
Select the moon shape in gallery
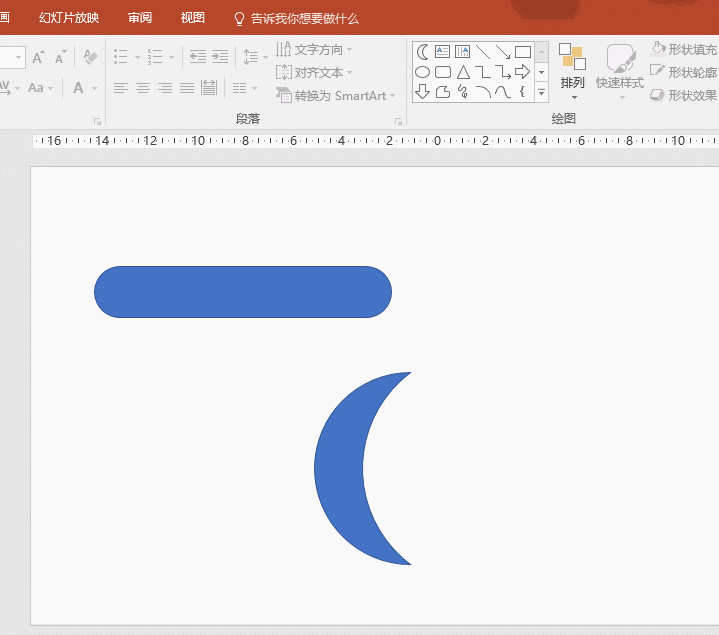pos(423,52)
